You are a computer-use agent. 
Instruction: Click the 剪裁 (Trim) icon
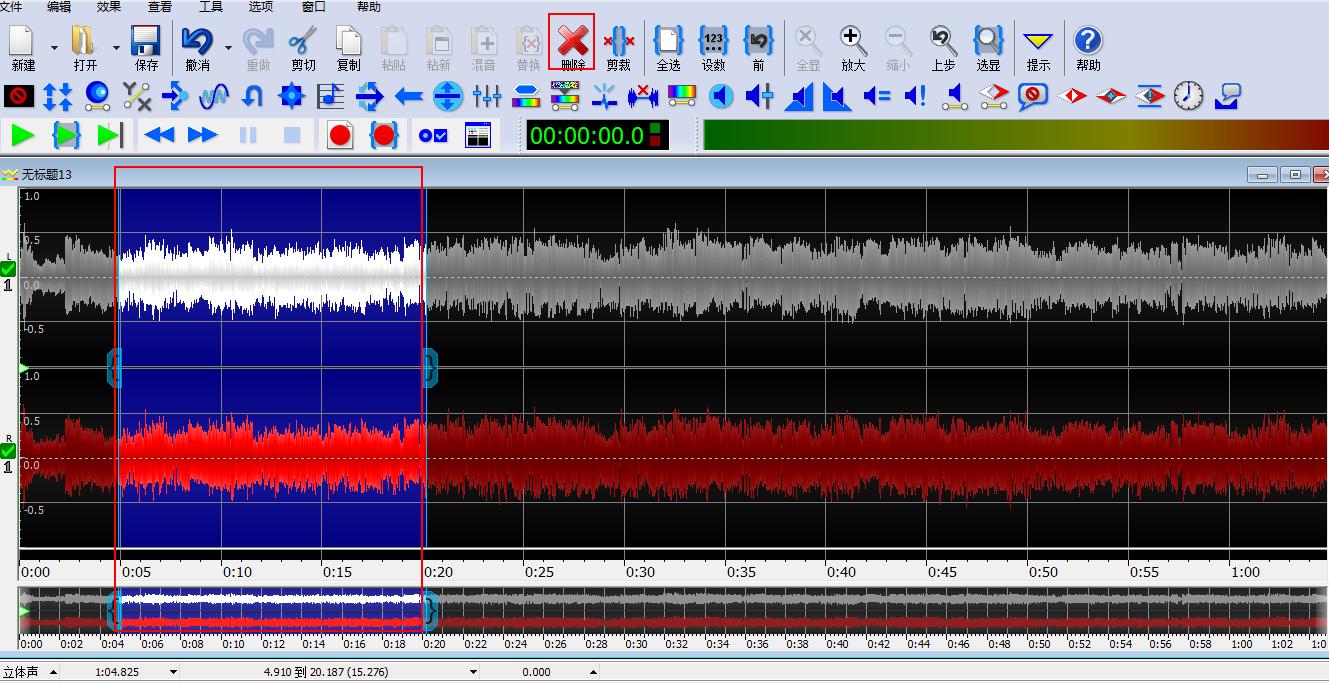click(x=619, y=46)
